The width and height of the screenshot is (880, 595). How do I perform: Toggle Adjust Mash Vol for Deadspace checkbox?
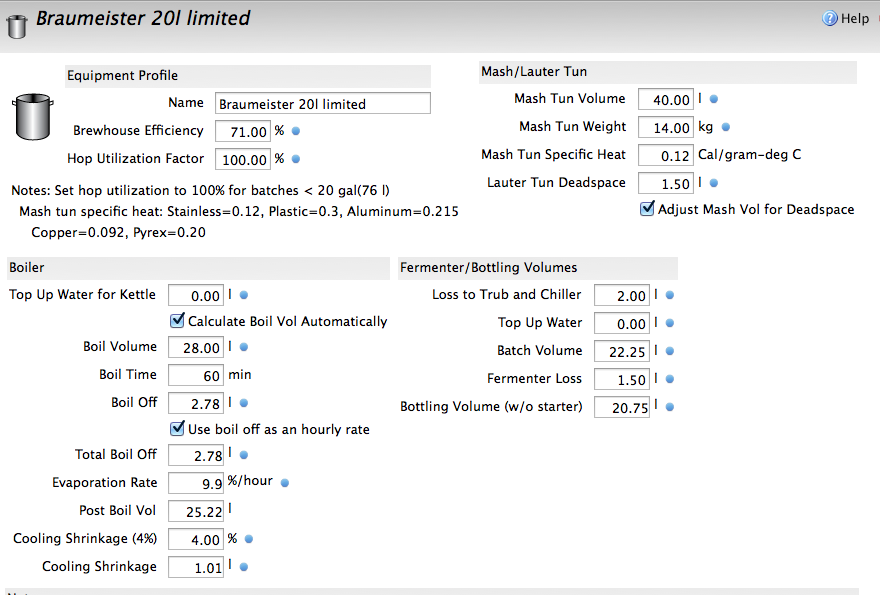pos(647,209)
